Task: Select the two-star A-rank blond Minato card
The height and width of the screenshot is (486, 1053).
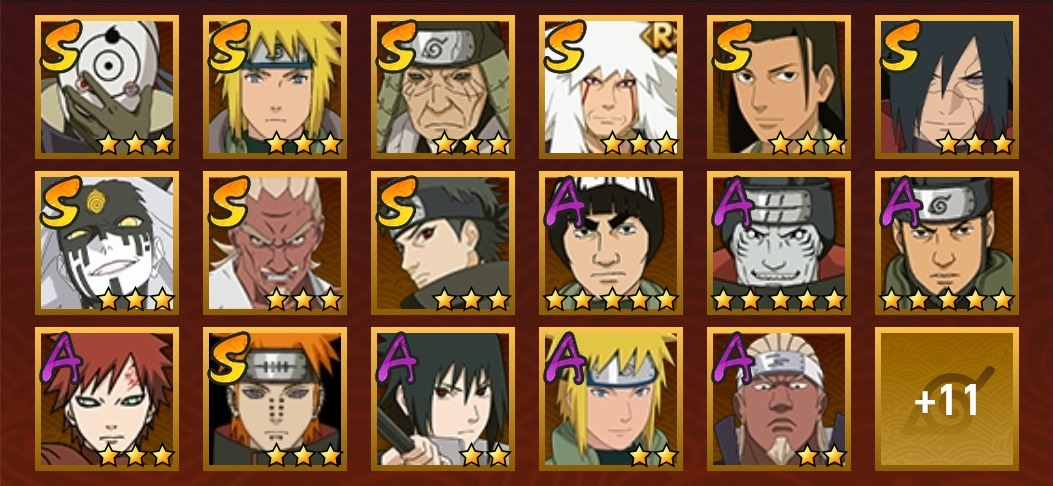Action: point(611,398)
